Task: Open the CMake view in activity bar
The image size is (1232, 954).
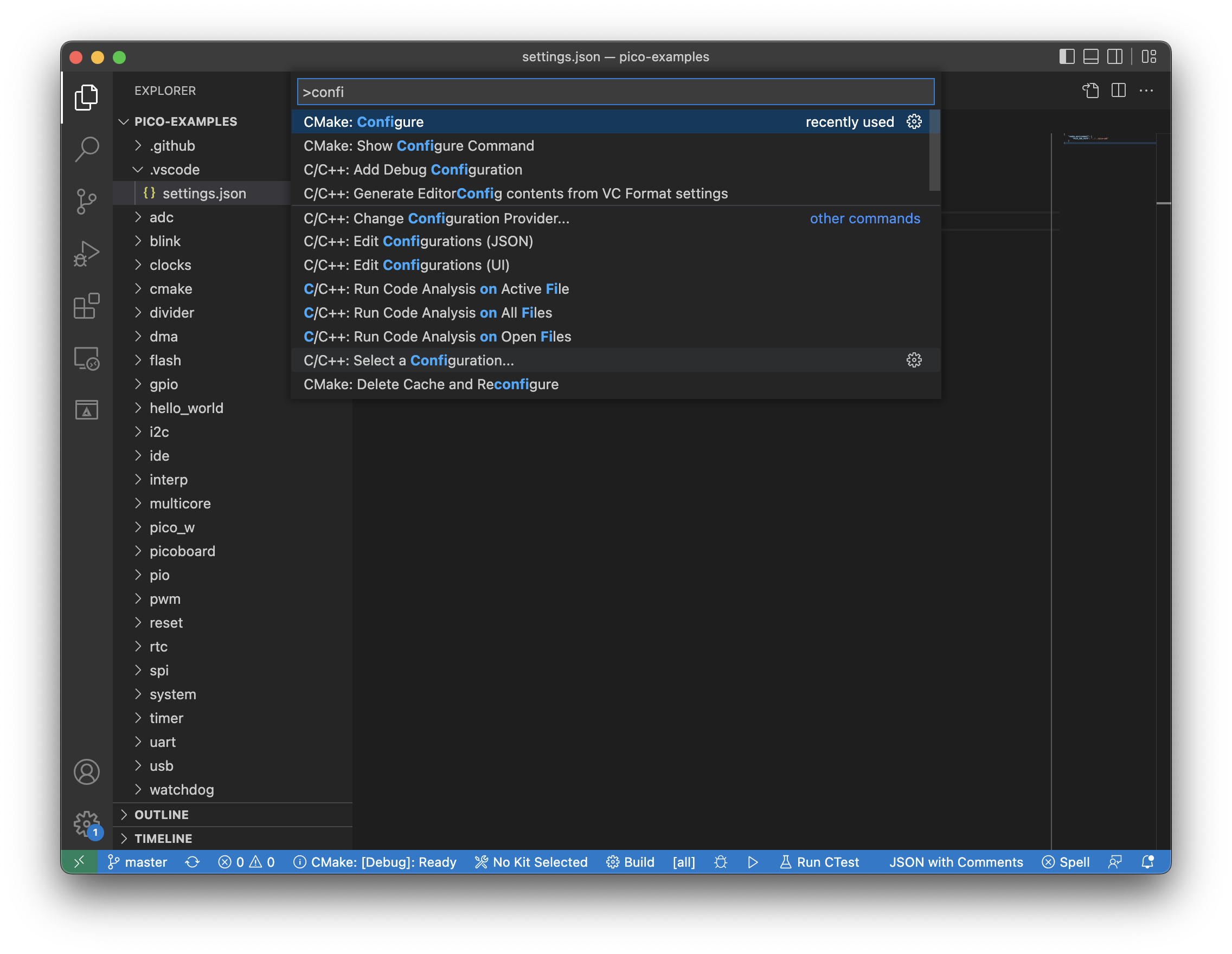Action: tap(86, 410)
